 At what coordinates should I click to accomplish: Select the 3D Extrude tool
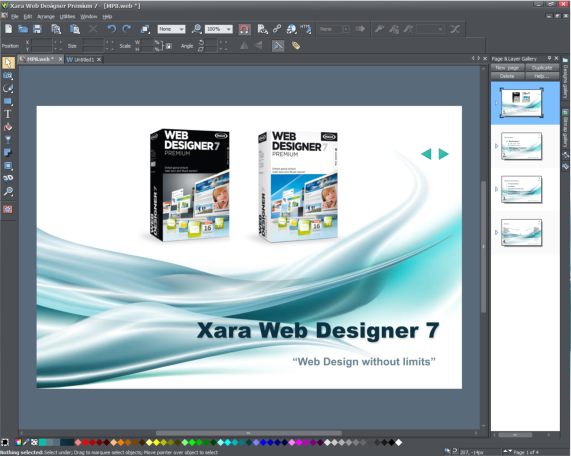pyautogui.click(x=8, y=178)
